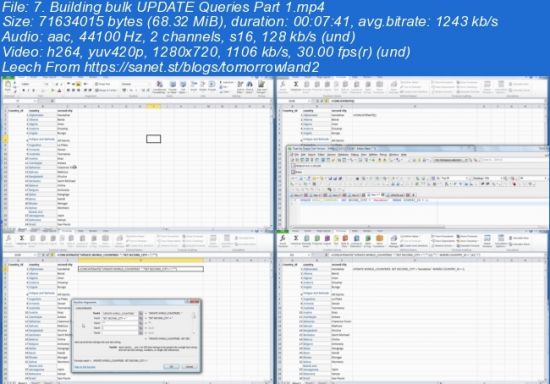Click Text2 field in Function Arguments dialog
Screen dimensions: 550x384
(x=120, y=318)
